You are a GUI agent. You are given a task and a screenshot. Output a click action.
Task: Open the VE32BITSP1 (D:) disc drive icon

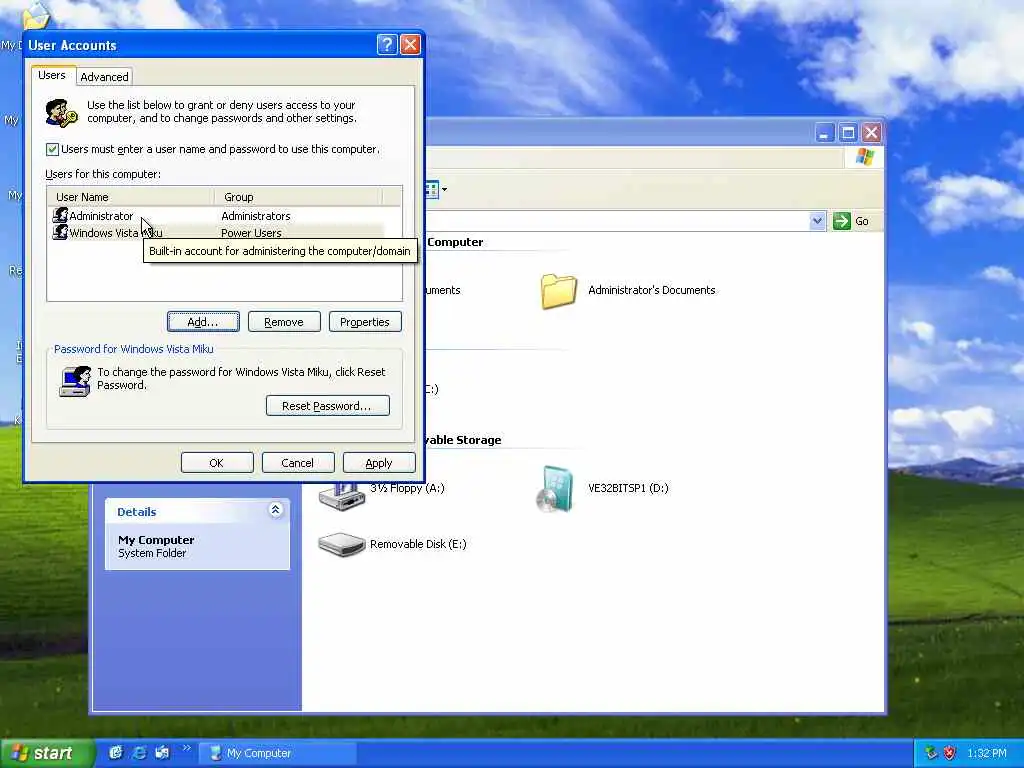pyautogui.click(x=556, y=488)
